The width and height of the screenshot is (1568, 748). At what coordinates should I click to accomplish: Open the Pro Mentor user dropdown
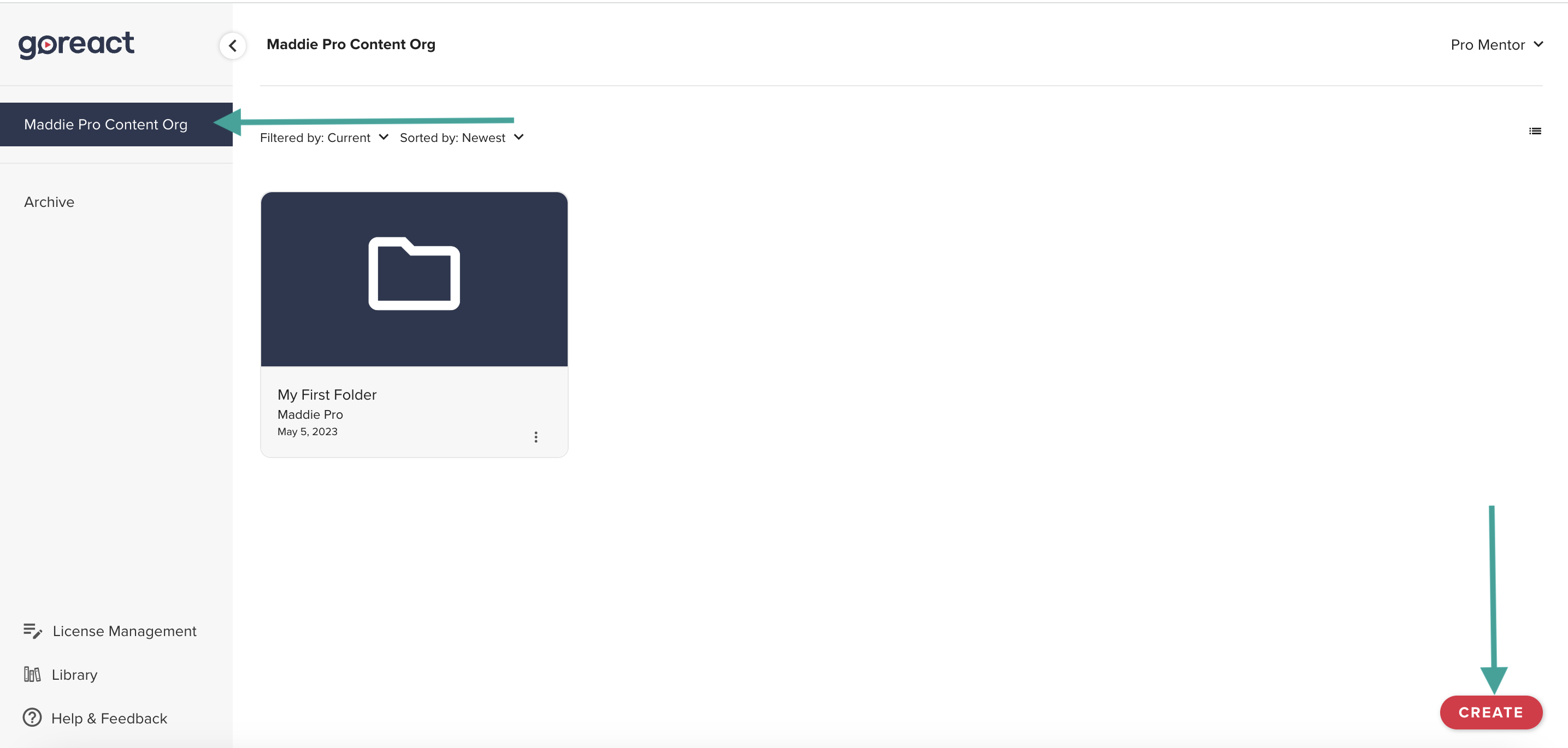pyautogui.click(x=1497, y=44)
